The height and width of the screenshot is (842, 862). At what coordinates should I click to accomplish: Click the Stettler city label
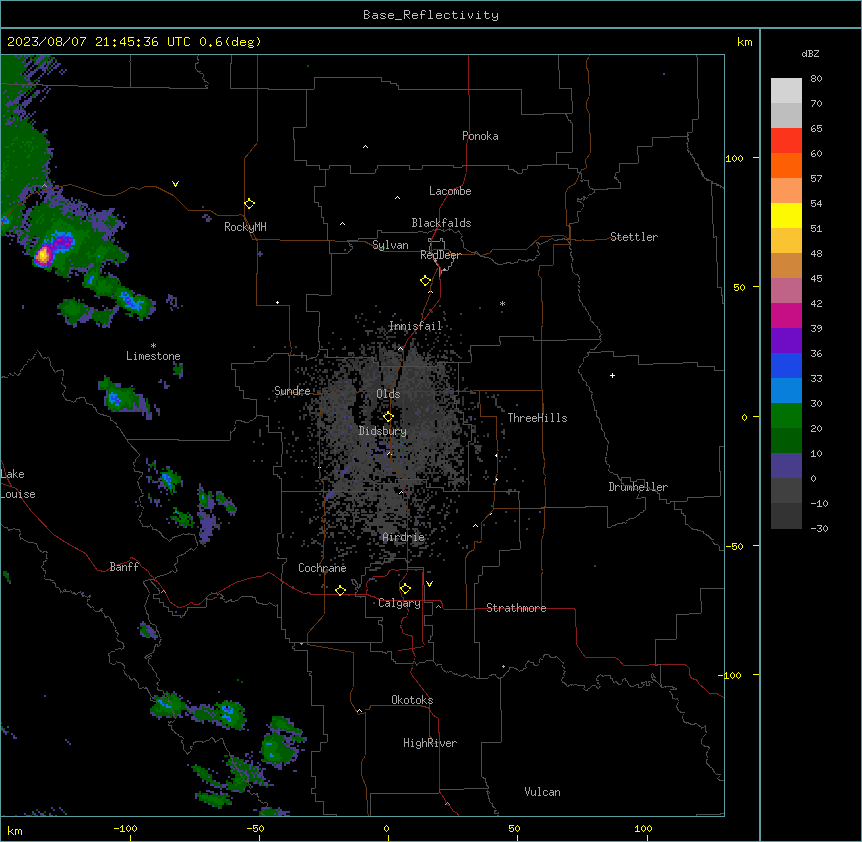click(x=634, y=237)
